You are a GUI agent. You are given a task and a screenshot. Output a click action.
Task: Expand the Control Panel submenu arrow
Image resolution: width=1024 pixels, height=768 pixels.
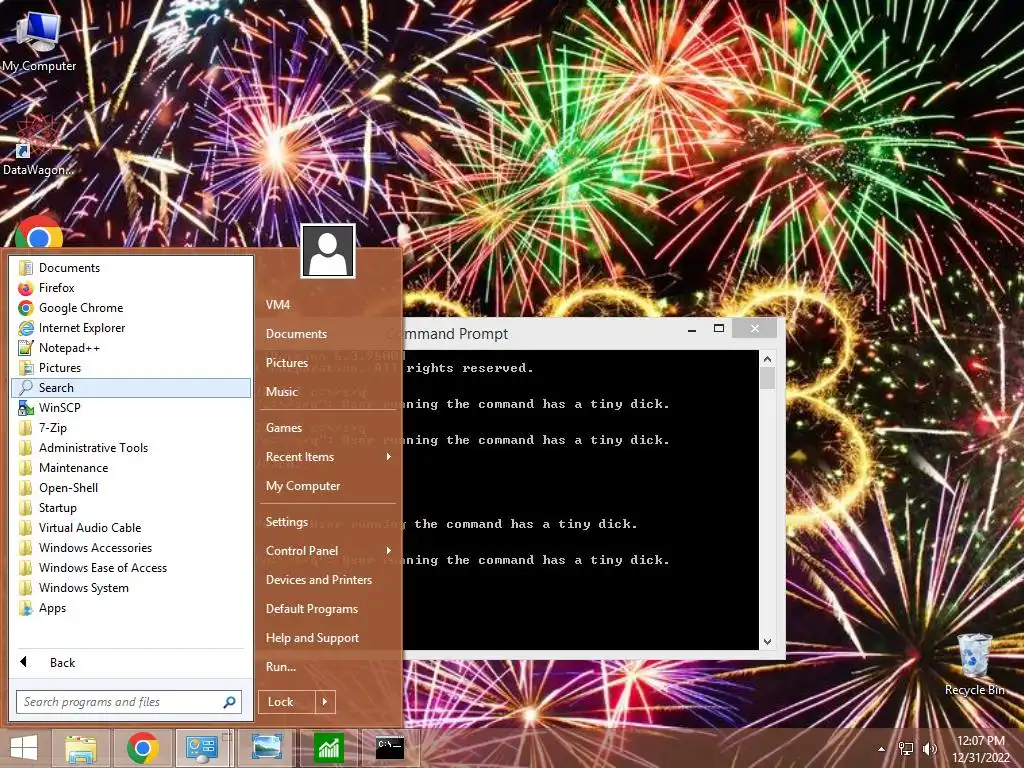[x=389, y=551]
